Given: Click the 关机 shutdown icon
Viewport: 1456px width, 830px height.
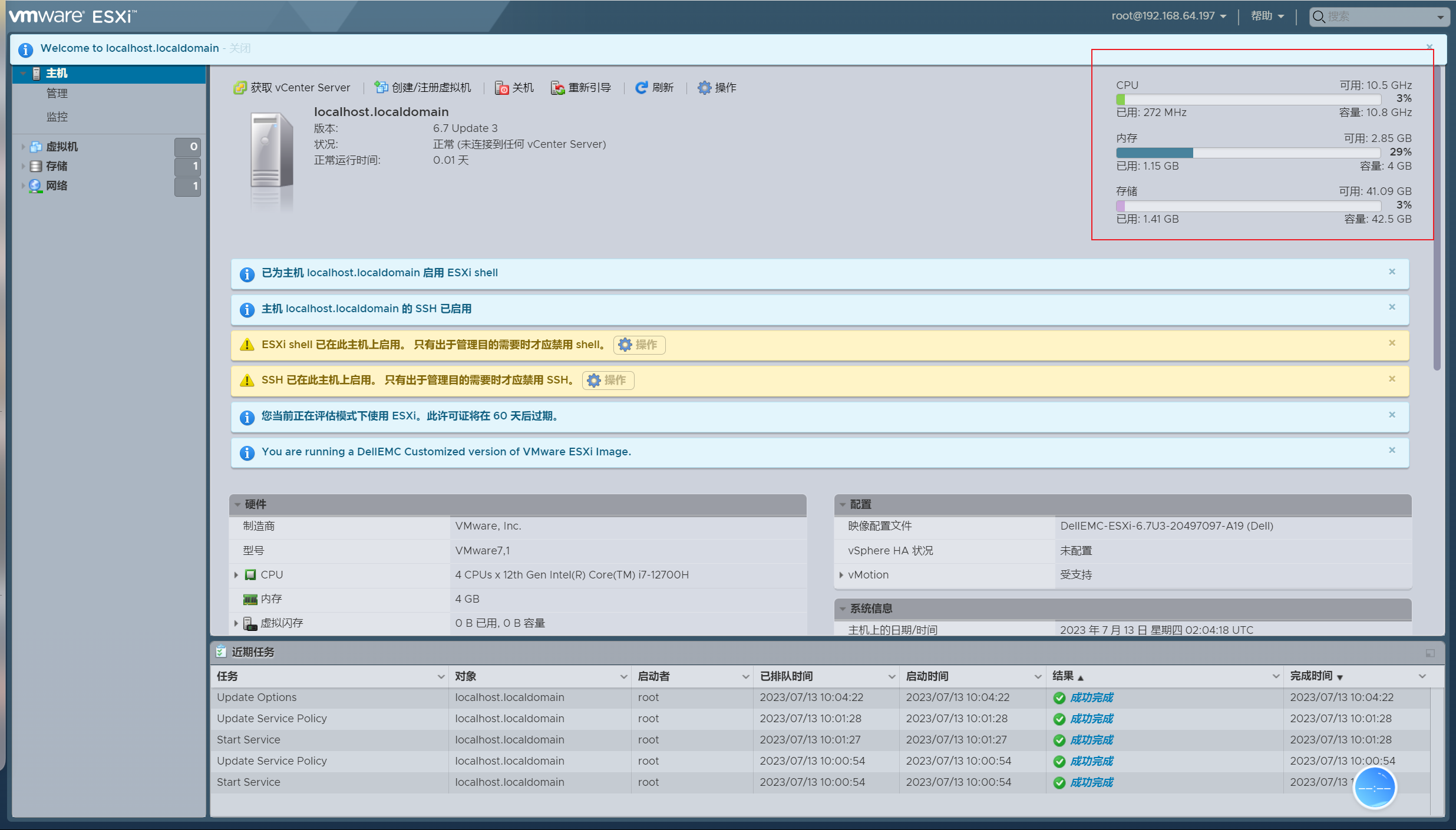Looking at the screenshot, I should pos(501,88).
